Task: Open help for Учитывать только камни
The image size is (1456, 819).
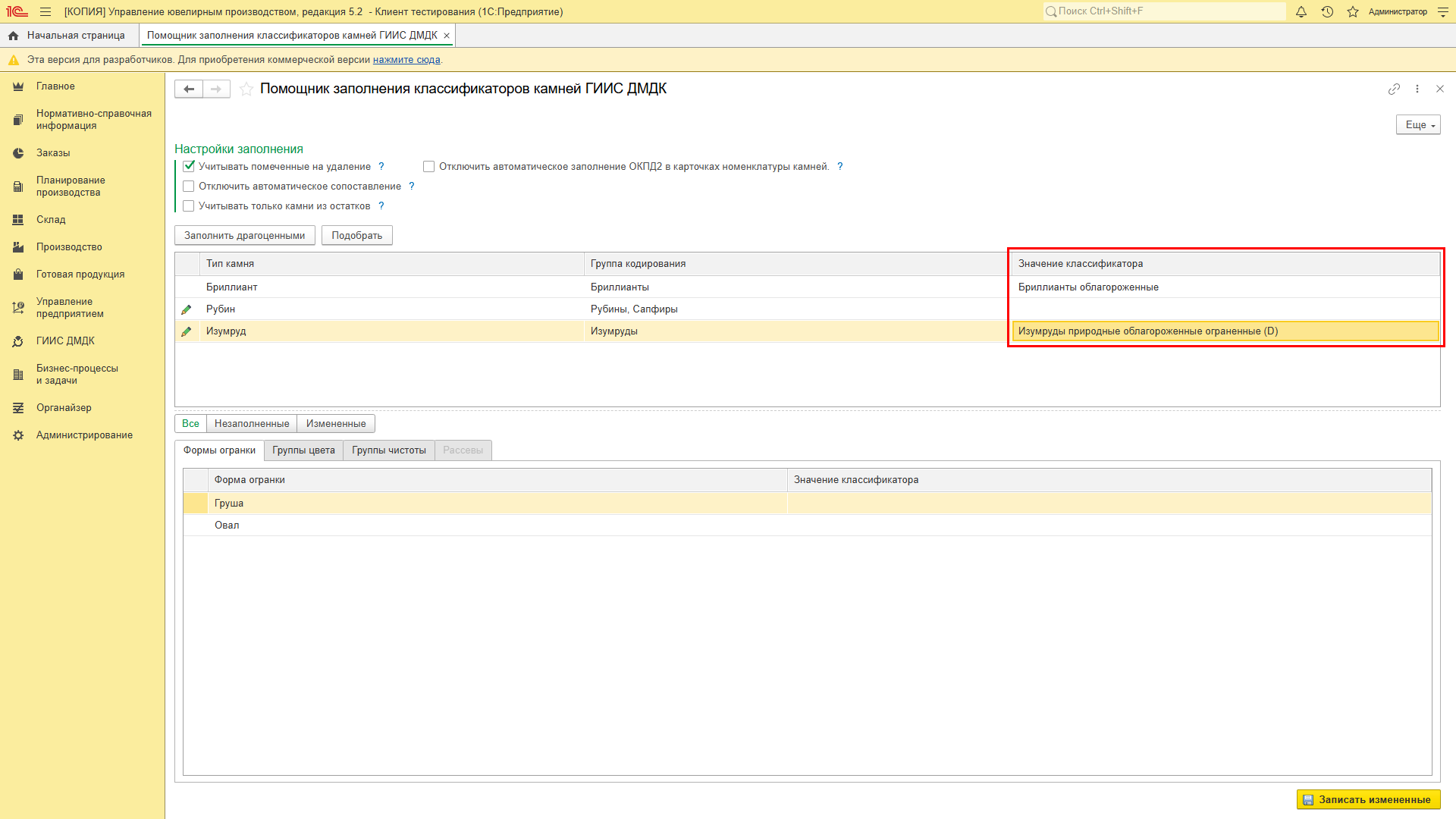Action: [x=381, y=206]
